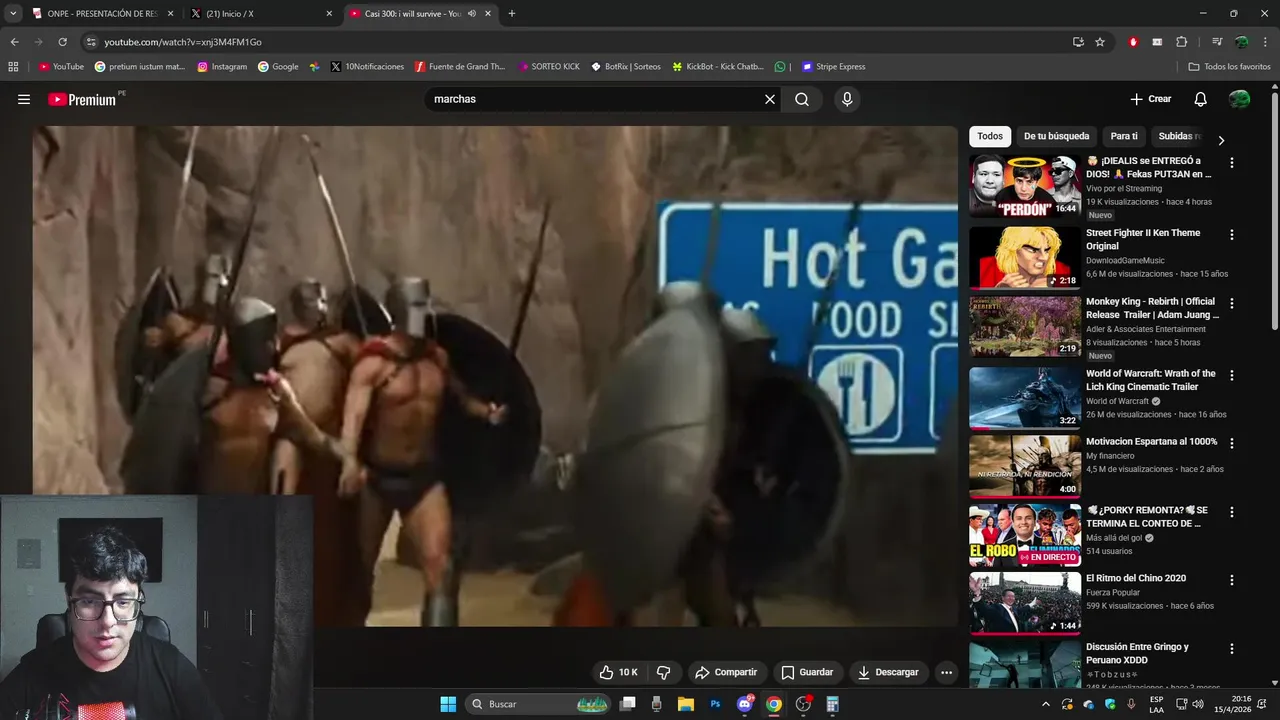Open options for Motivacion Espartana video

click(x=1232, y=443)
